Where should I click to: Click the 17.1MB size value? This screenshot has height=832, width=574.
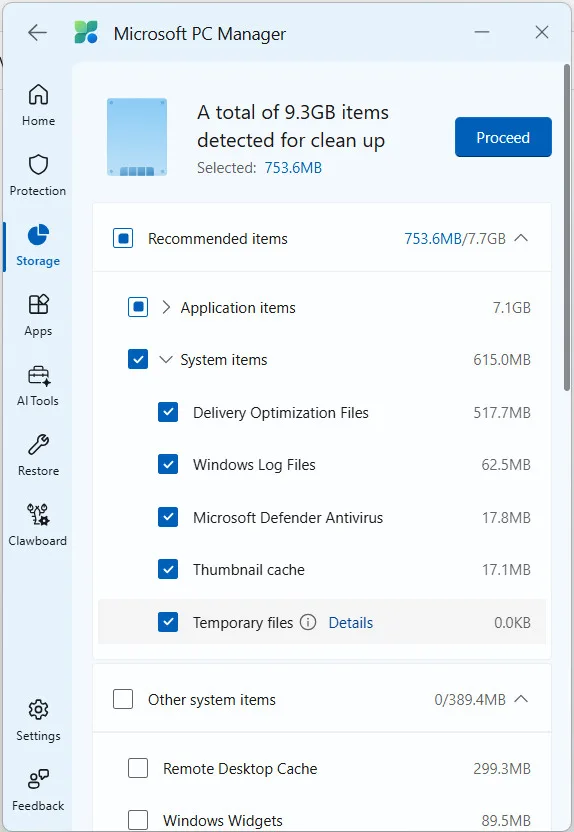click(506, 569)
